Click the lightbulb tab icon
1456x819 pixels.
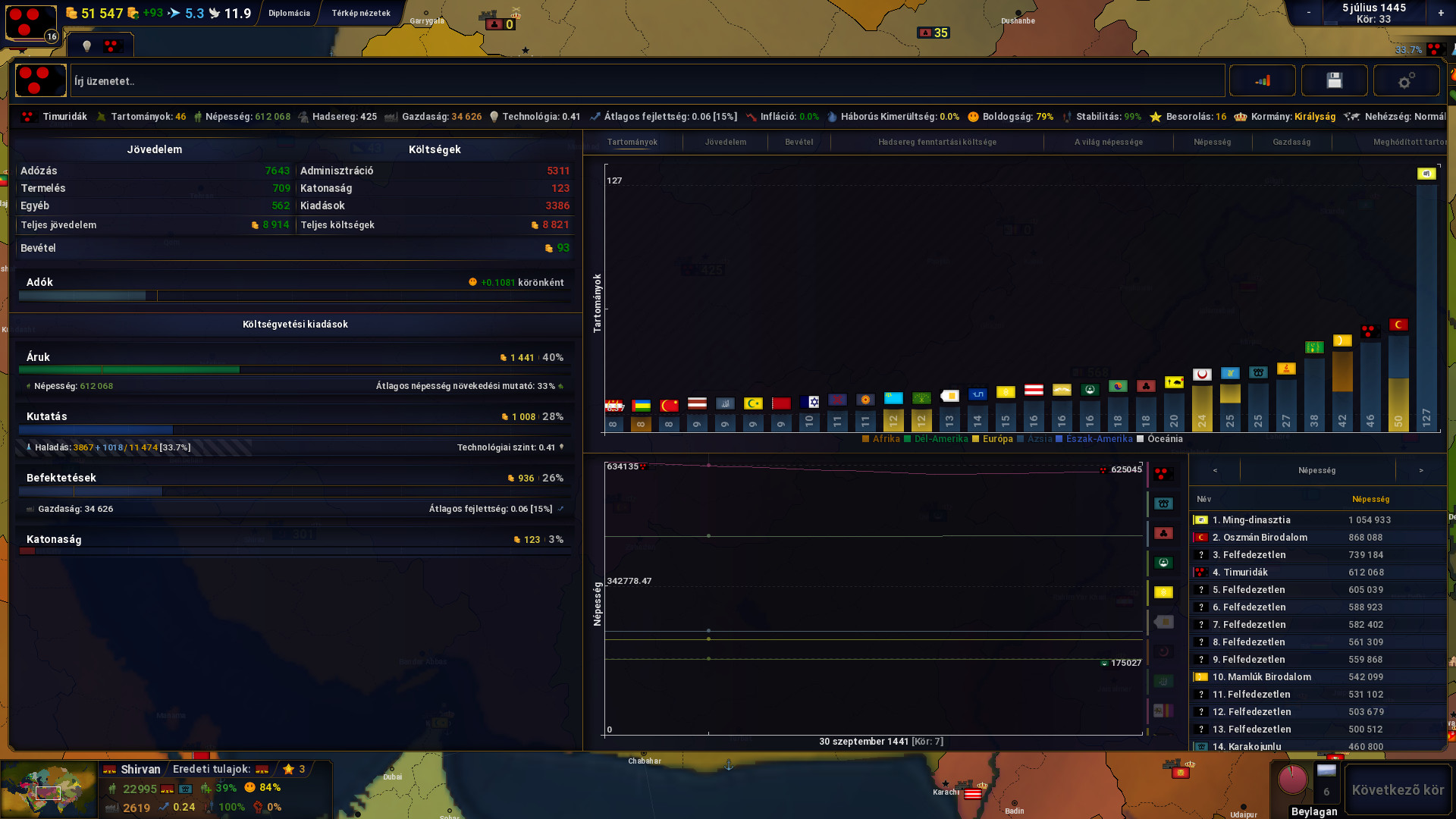point(86,46)
